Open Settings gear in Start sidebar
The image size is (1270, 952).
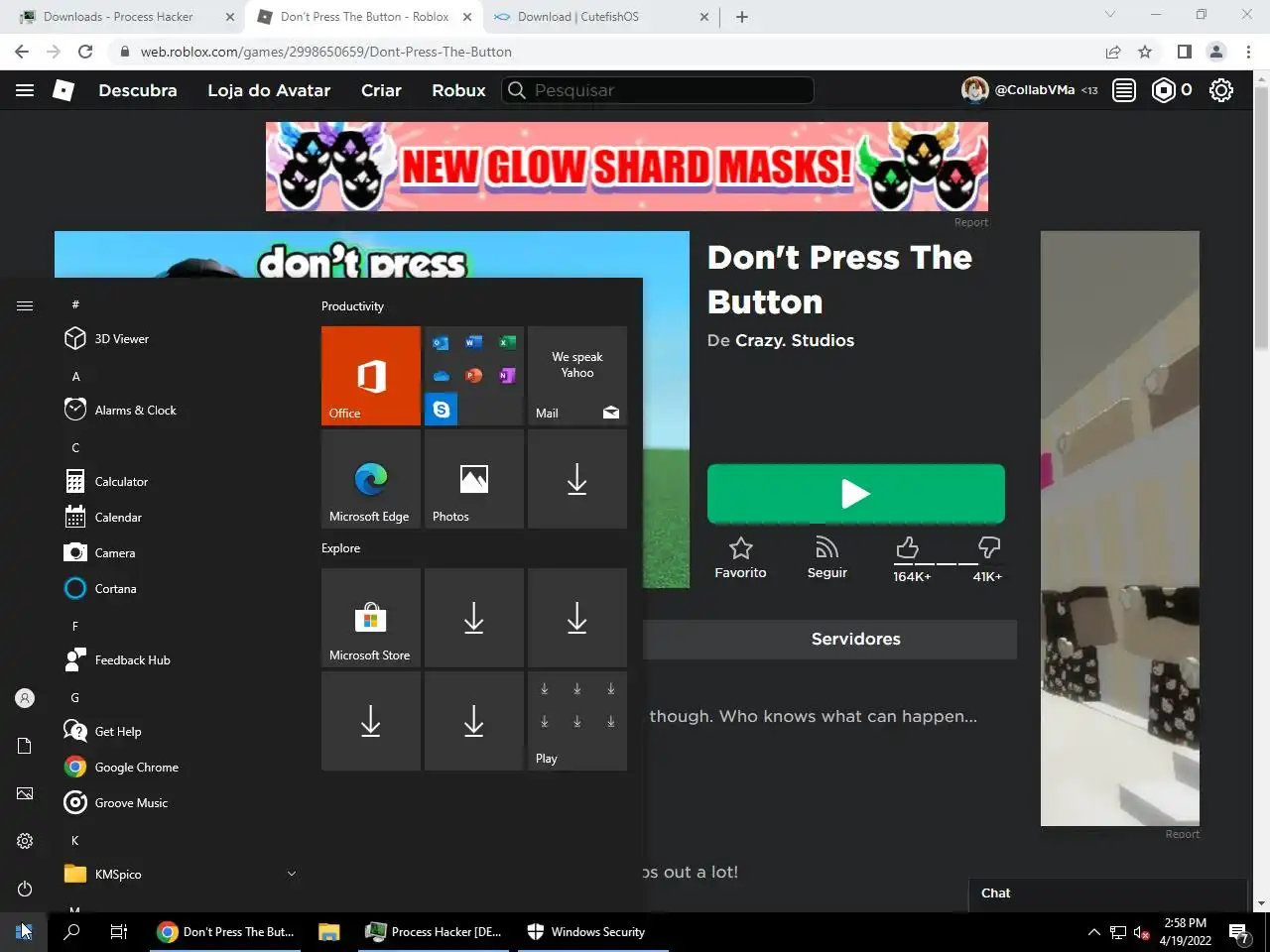[x=25, y=841]
